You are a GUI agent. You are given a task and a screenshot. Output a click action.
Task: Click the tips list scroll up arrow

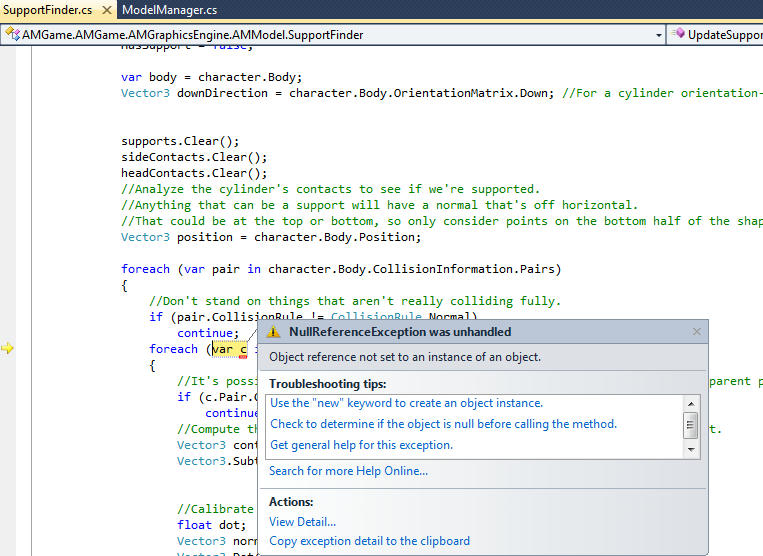coord(691,404)
